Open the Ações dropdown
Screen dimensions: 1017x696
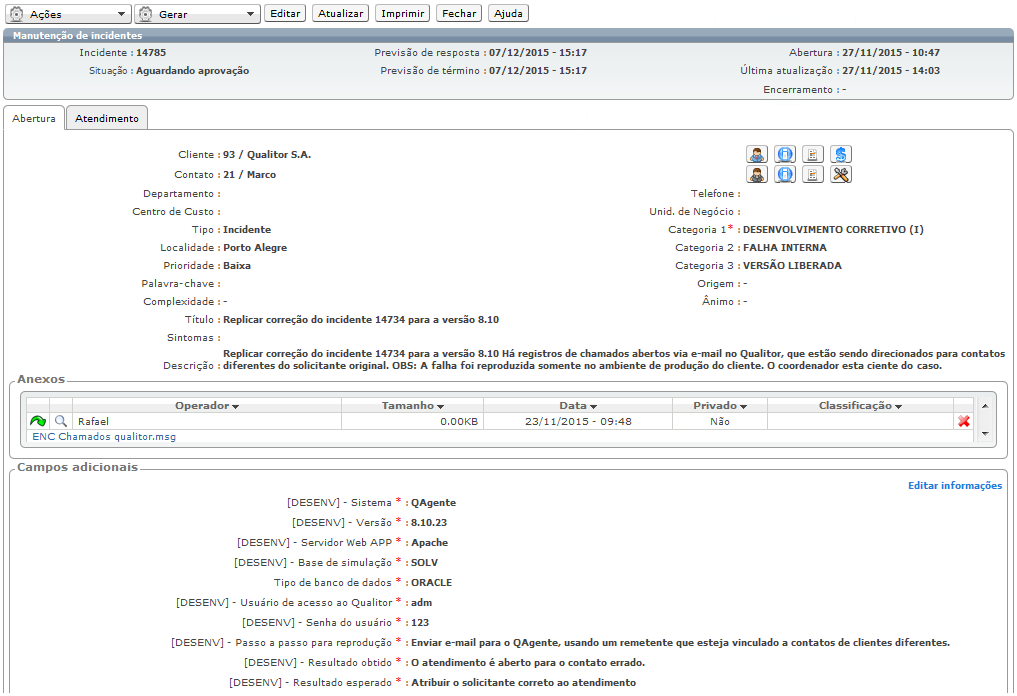68,14
